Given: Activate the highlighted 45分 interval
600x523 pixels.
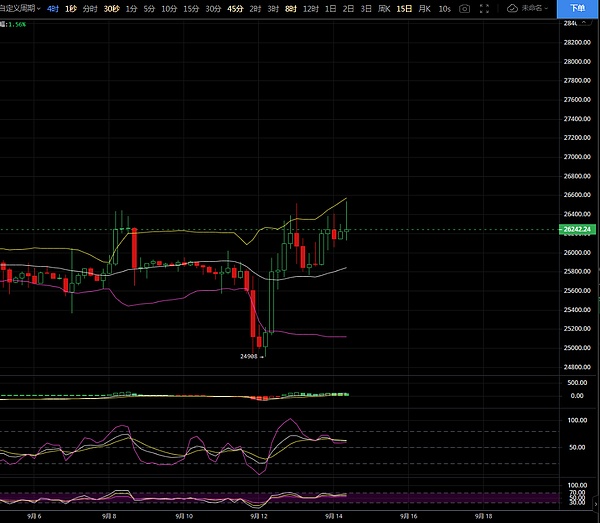Looking at the screenshot, I should (x=235, y=8).
